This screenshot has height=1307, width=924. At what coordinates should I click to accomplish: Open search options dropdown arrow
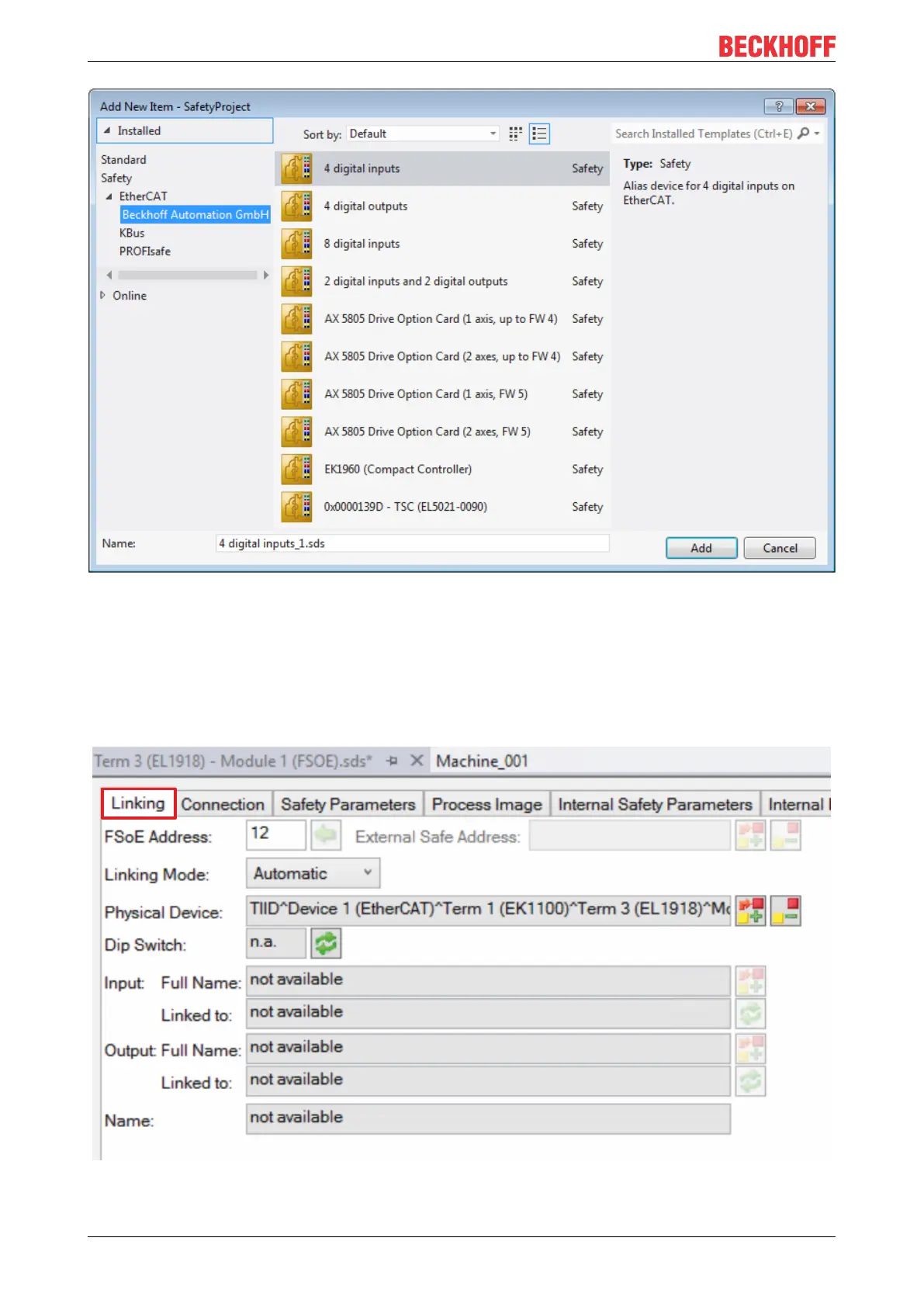click(817, 133)
